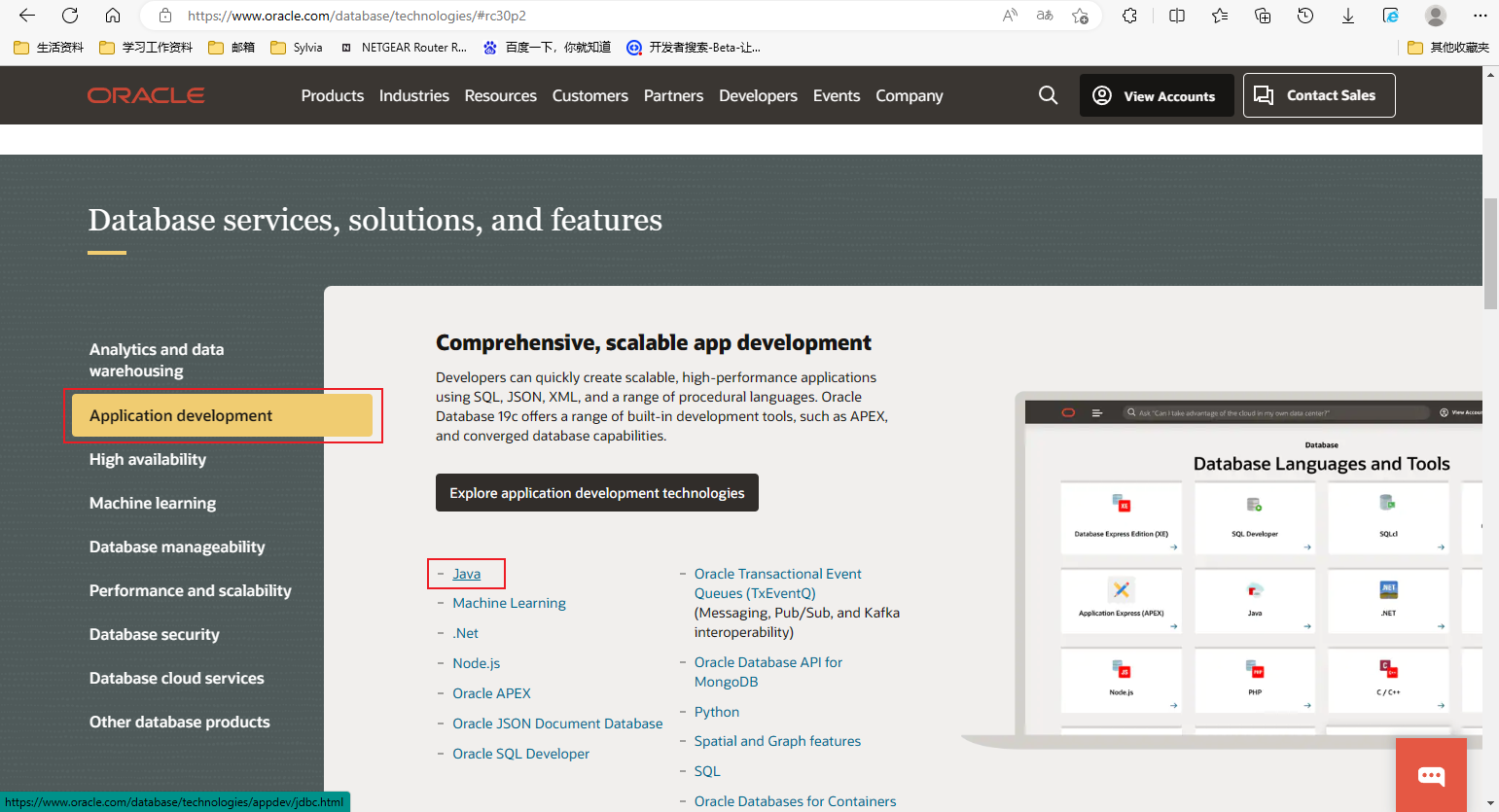The height and width of the screenshot is (812, 1499).
Task: Click Explore application development technologies button
Action: tap(597, 493)
